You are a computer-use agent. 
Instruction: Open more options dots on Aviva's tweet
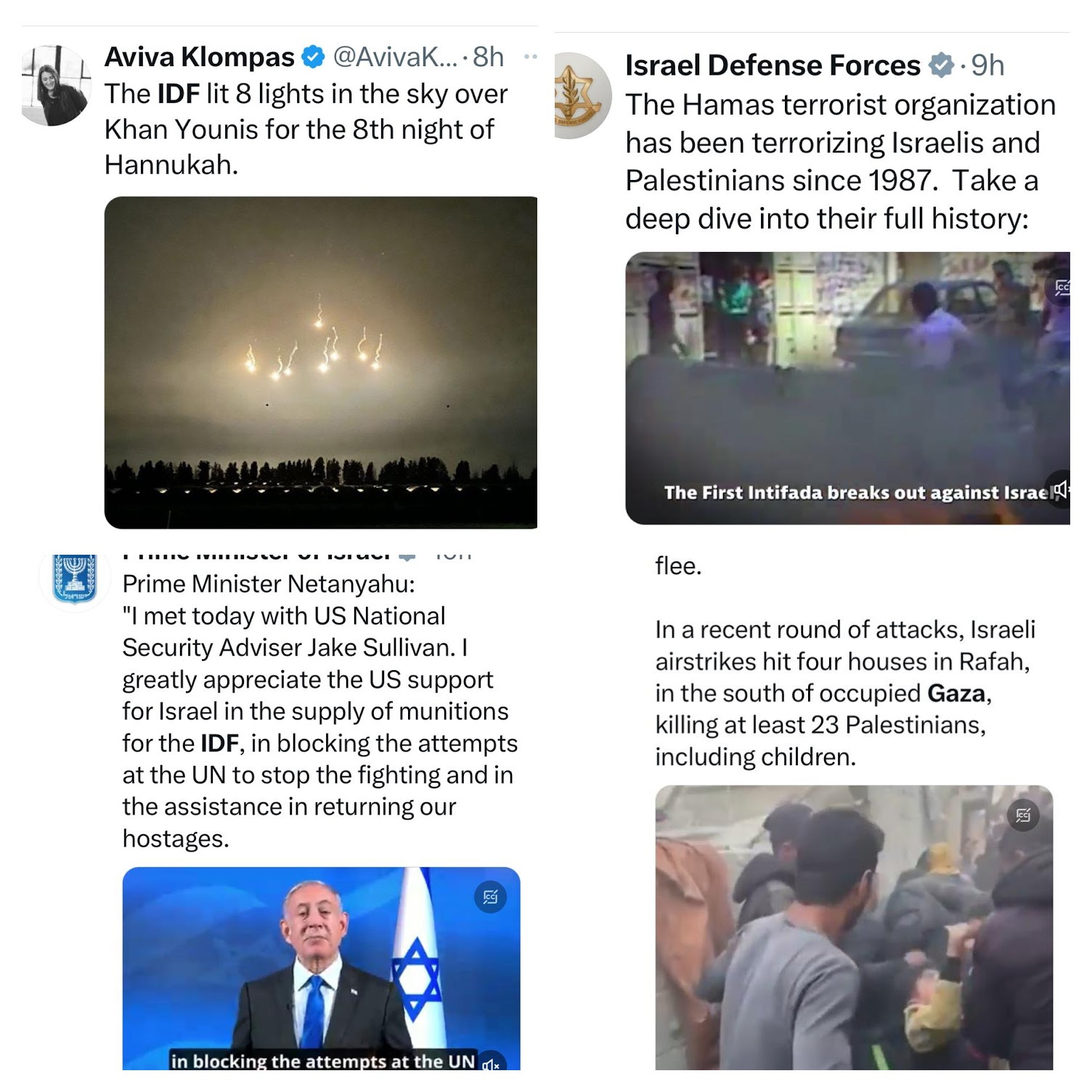531,57
